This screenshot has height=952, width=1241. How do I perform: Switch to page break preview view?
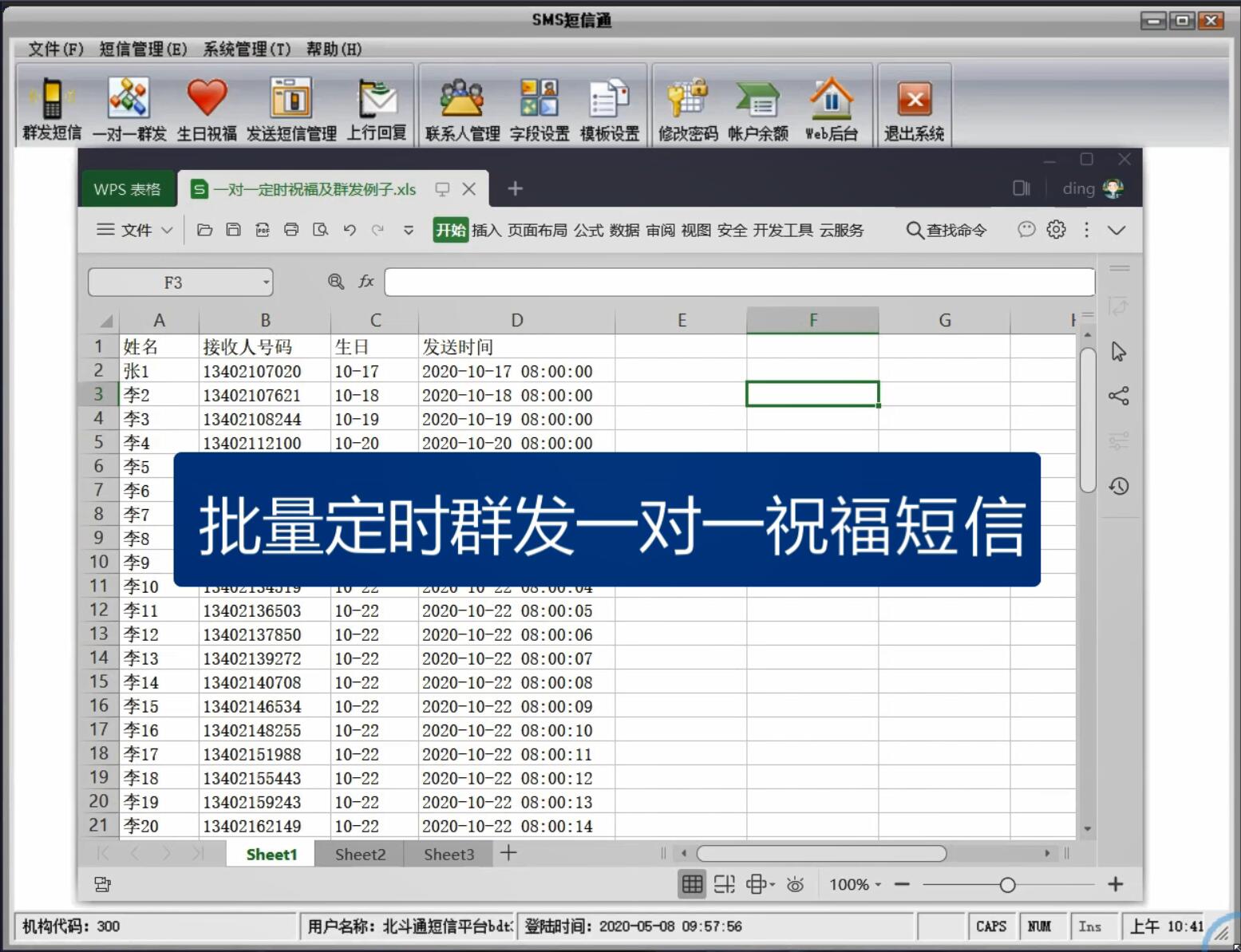pos(725,884)
